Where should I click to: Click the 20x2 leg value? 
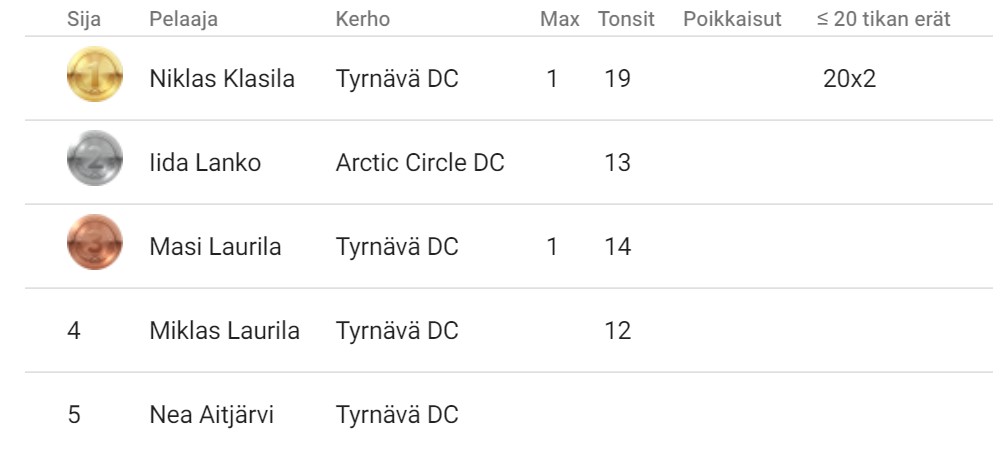(849, 79)
